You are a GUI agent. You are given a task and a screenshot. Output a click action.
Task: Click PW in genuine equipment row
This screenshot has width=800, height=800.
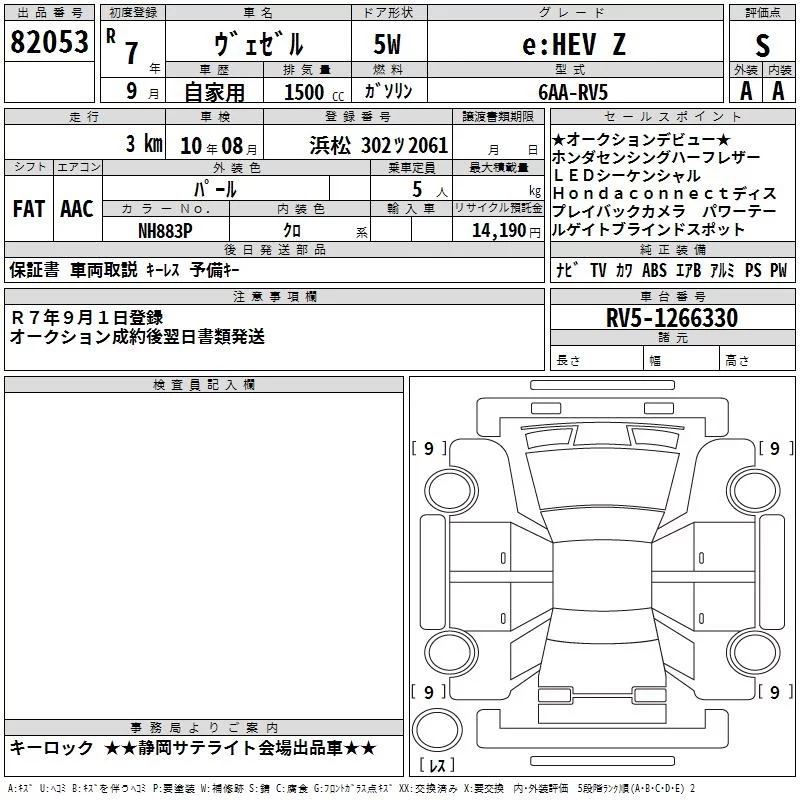[779, 270]
